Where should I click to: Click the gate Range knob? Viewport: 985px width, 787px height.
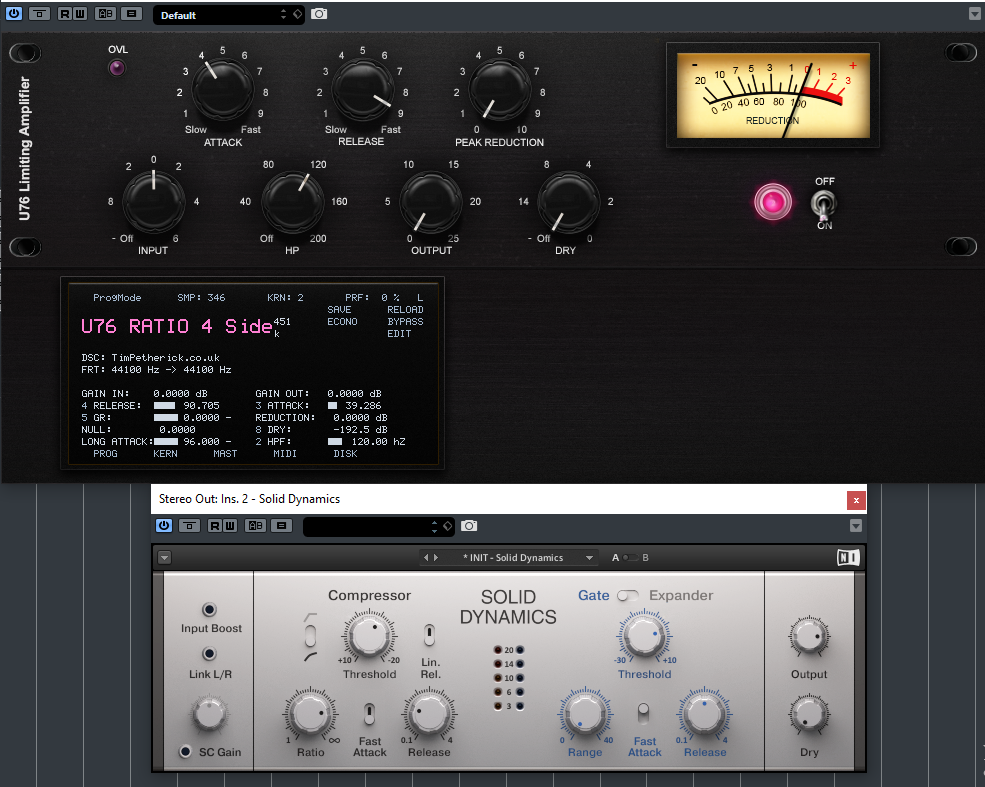point(585,715)
